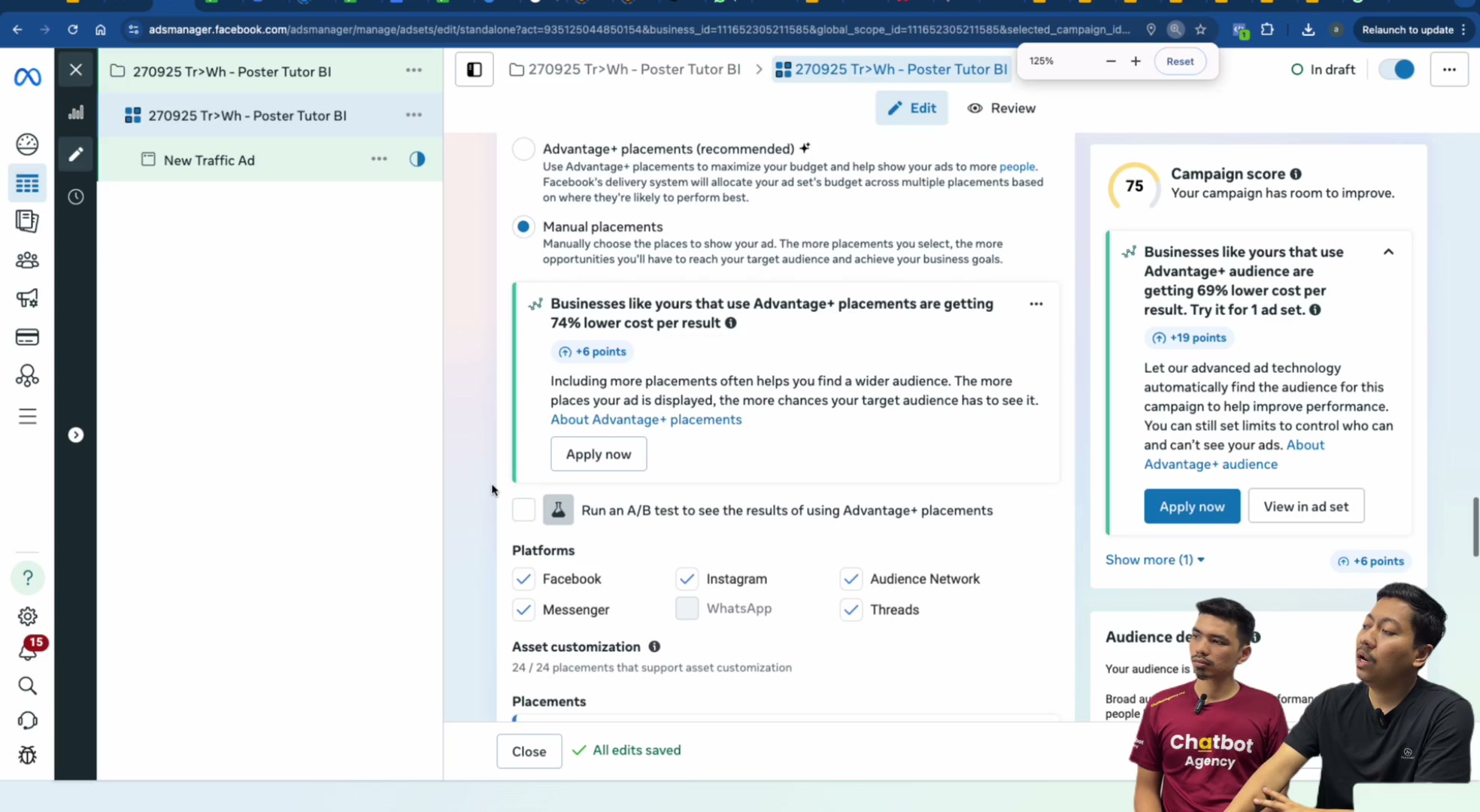Open Audiences people icon in sidebar
1480x812 pixels.
coord(27,260)
